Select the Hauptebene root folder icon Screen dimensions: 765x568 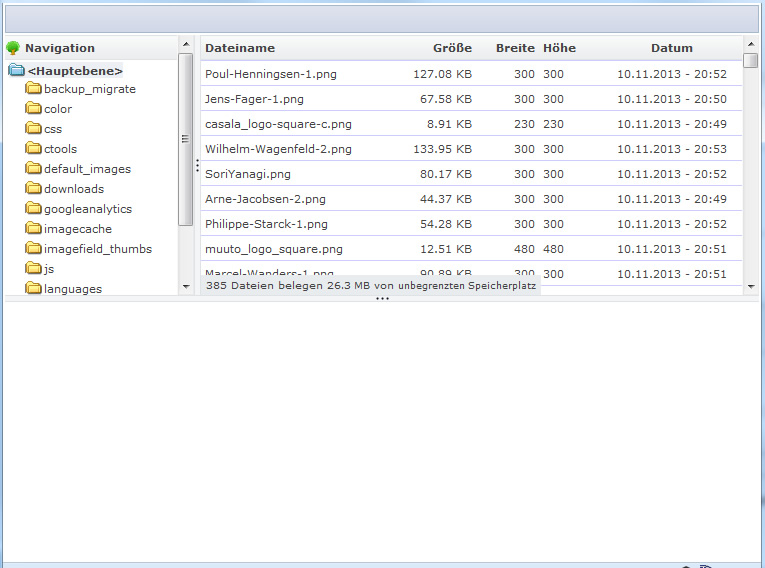pos(16,71)
